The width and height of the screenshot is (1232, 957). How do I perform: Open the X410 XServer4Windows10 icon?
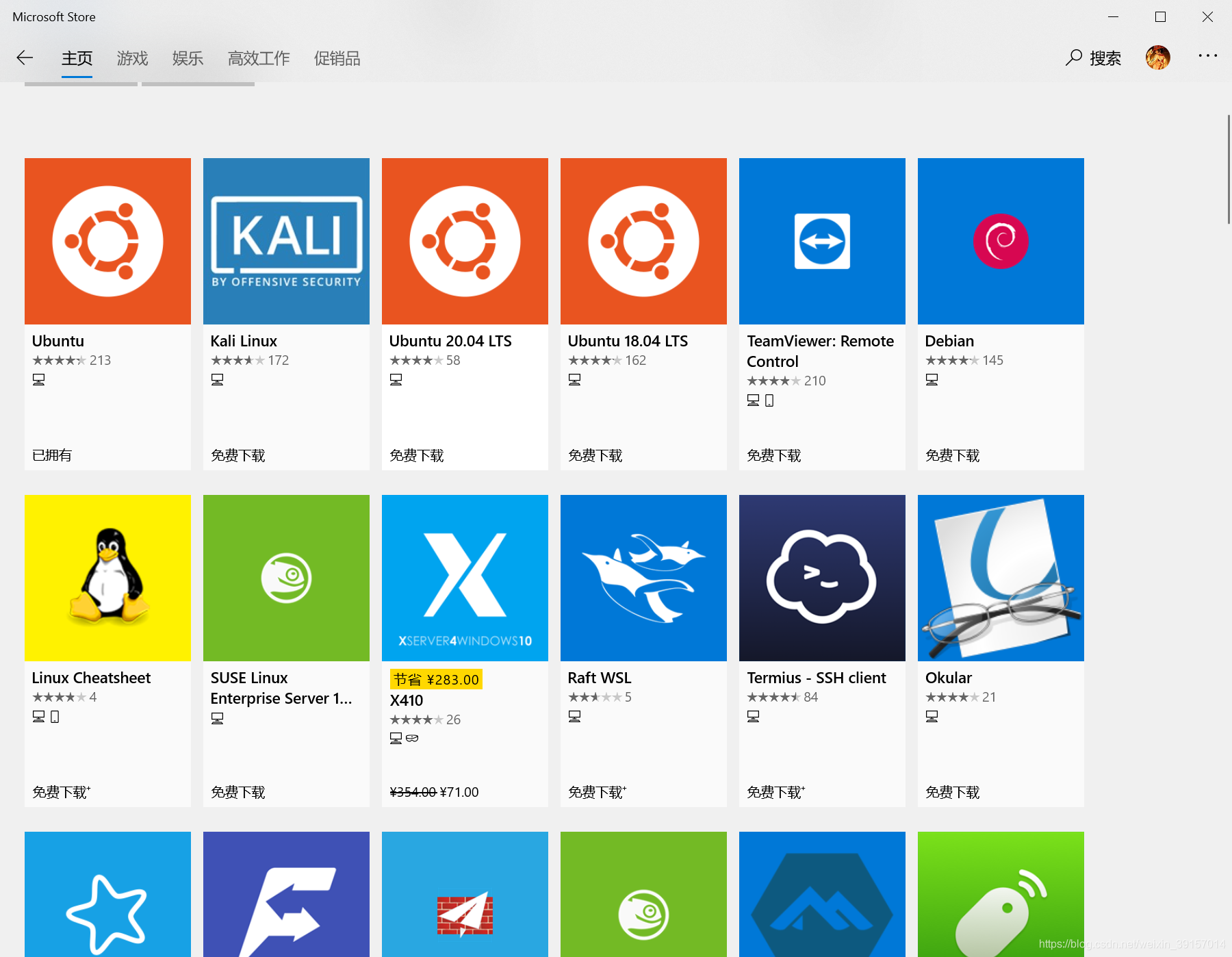(465, 578)
